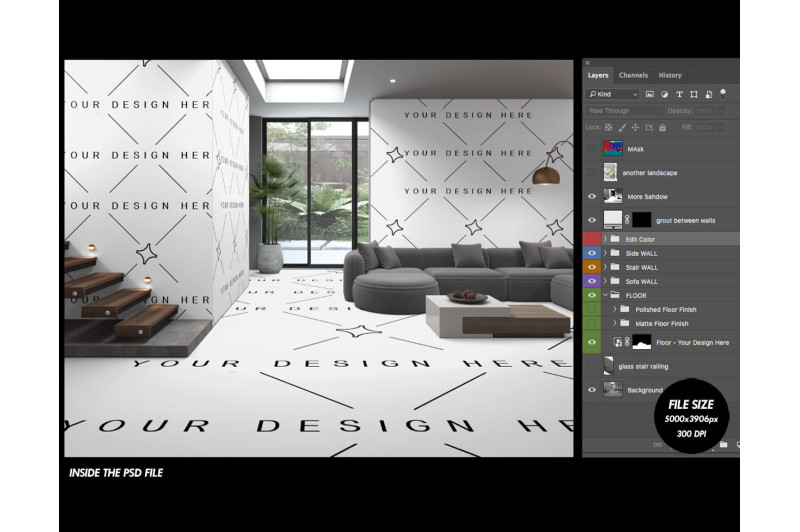The image size is (800, 532).
Task: Show the MAsk layer
Action: 592,149
